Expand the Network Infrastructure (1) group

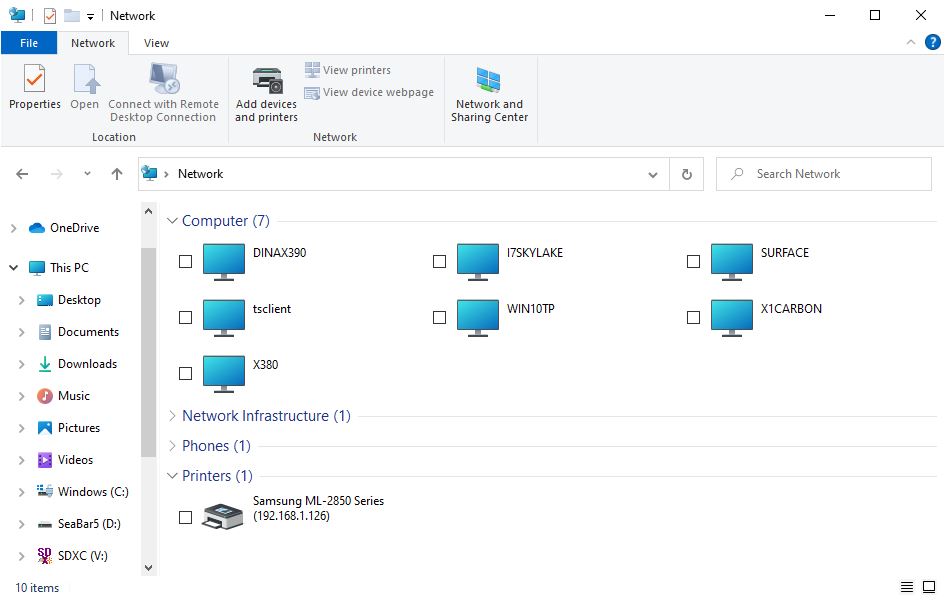(172, 416)
